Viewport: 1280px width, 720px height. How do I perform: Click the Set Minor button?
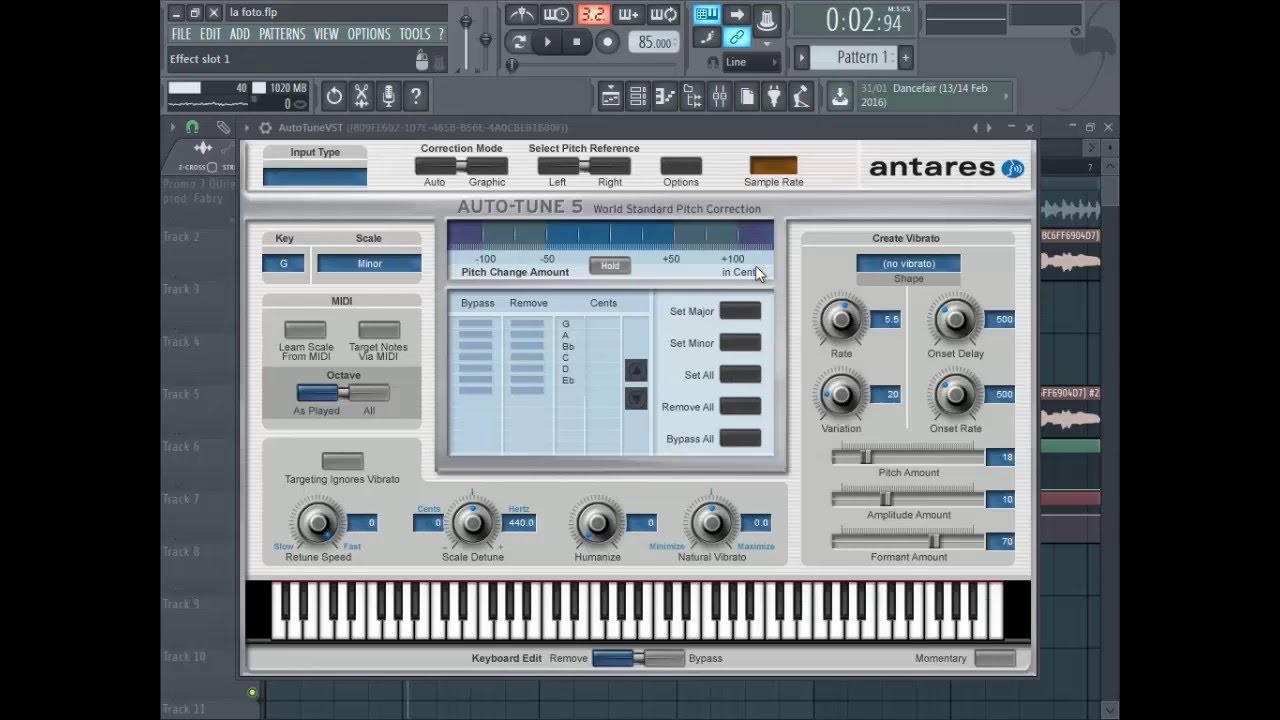tap(740, 343)
